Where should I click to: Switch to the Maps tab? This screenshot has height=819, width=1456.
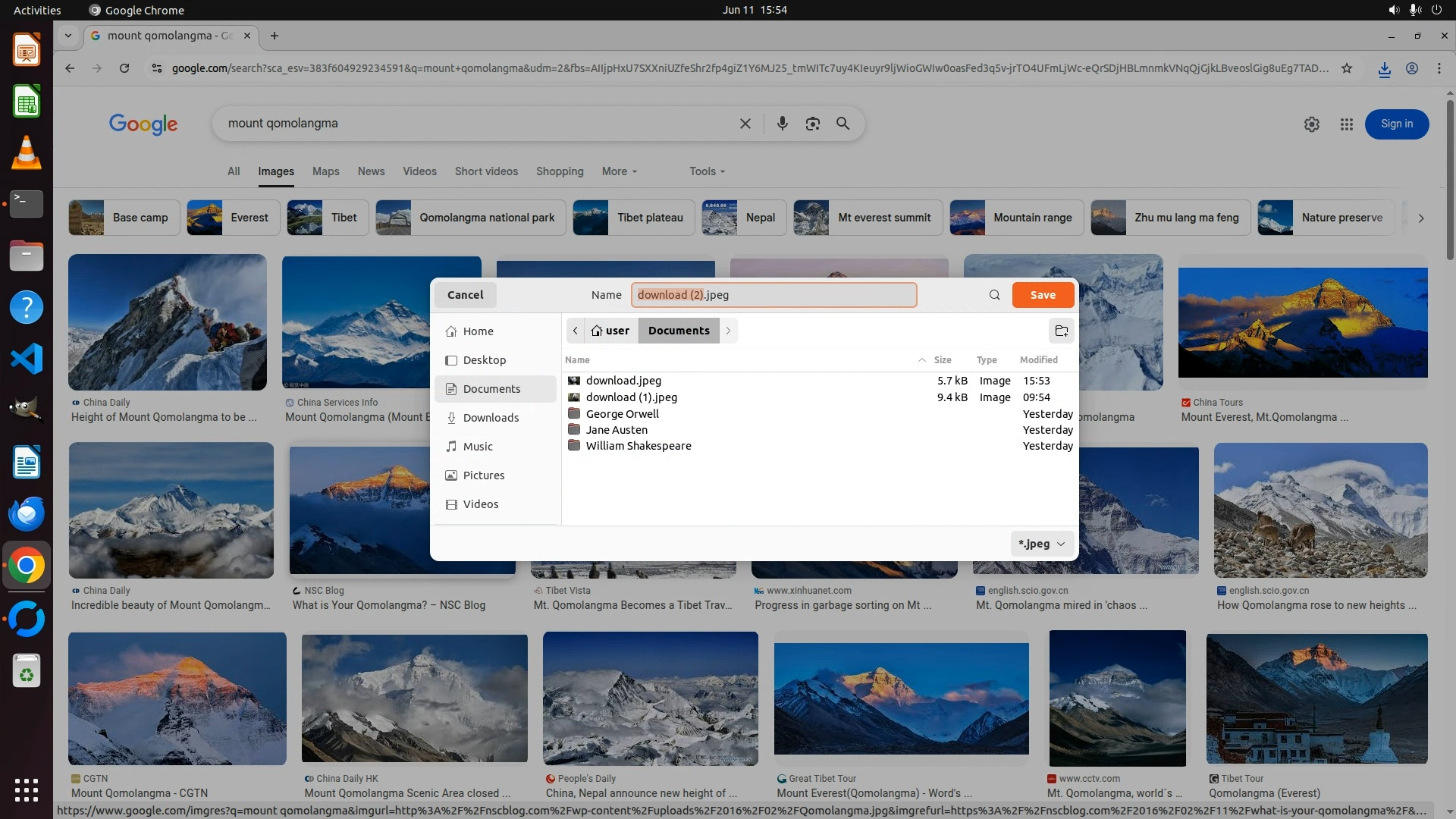(325, 171)
